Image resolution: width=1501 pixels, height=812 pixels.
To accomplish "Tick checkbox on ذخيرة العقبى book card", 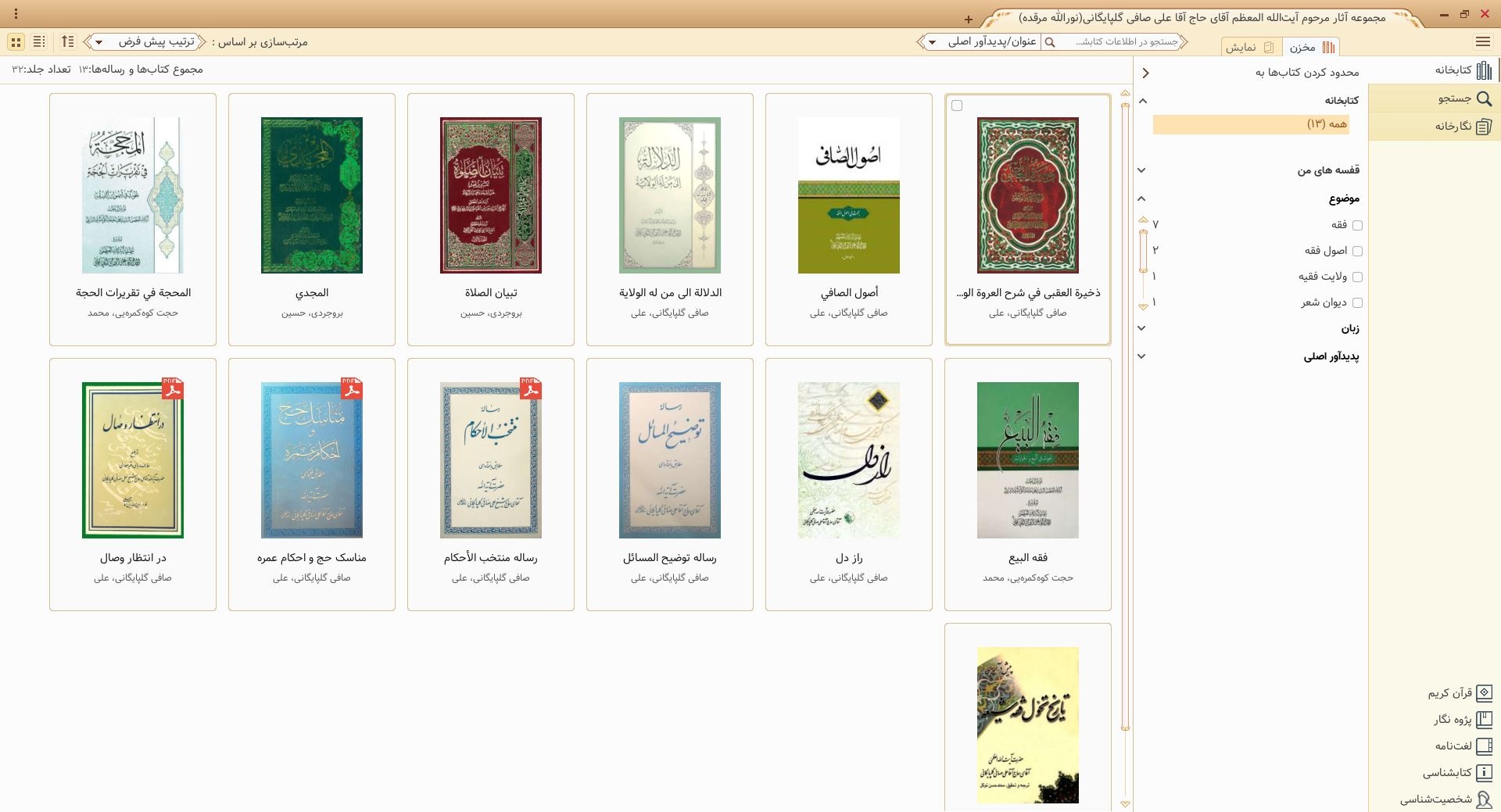I will pos(957,106).
